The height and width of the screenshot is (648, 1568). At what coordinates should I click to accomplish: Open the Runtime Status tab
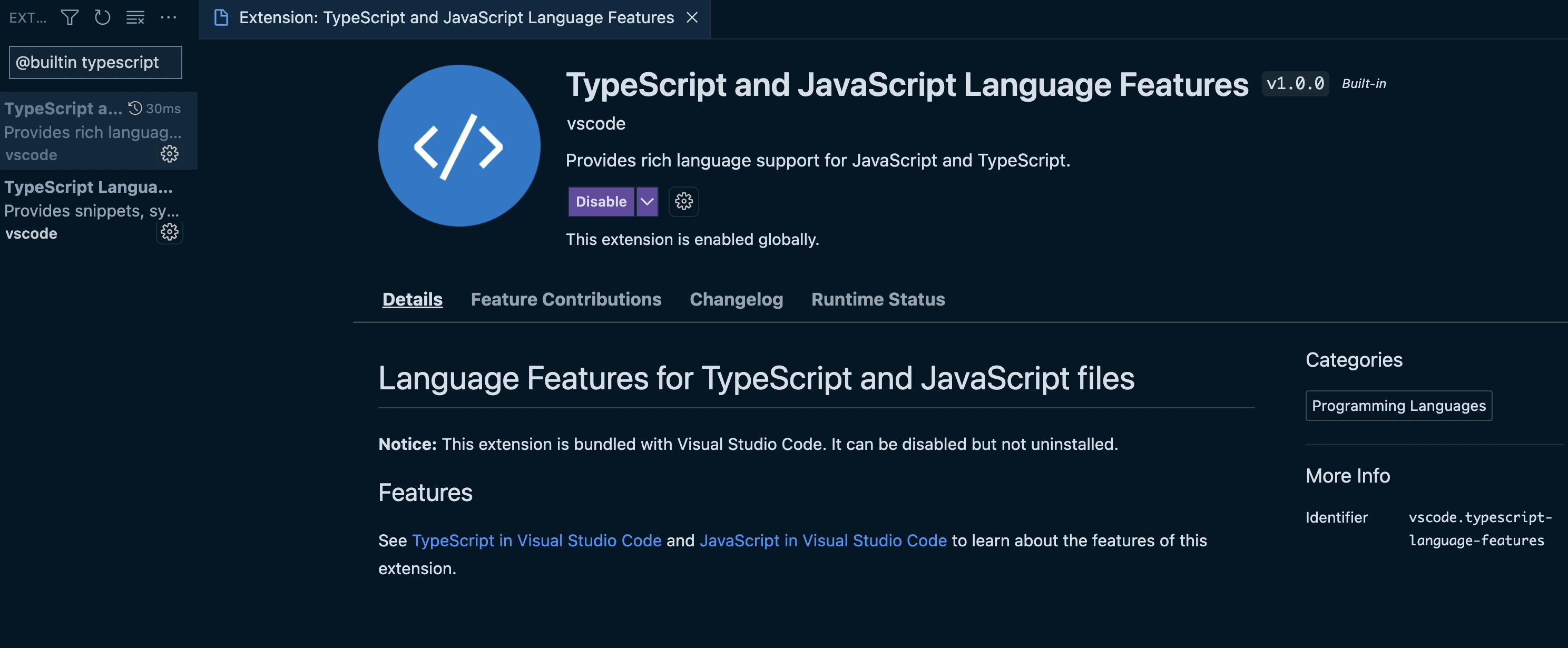tap(878, 299)
